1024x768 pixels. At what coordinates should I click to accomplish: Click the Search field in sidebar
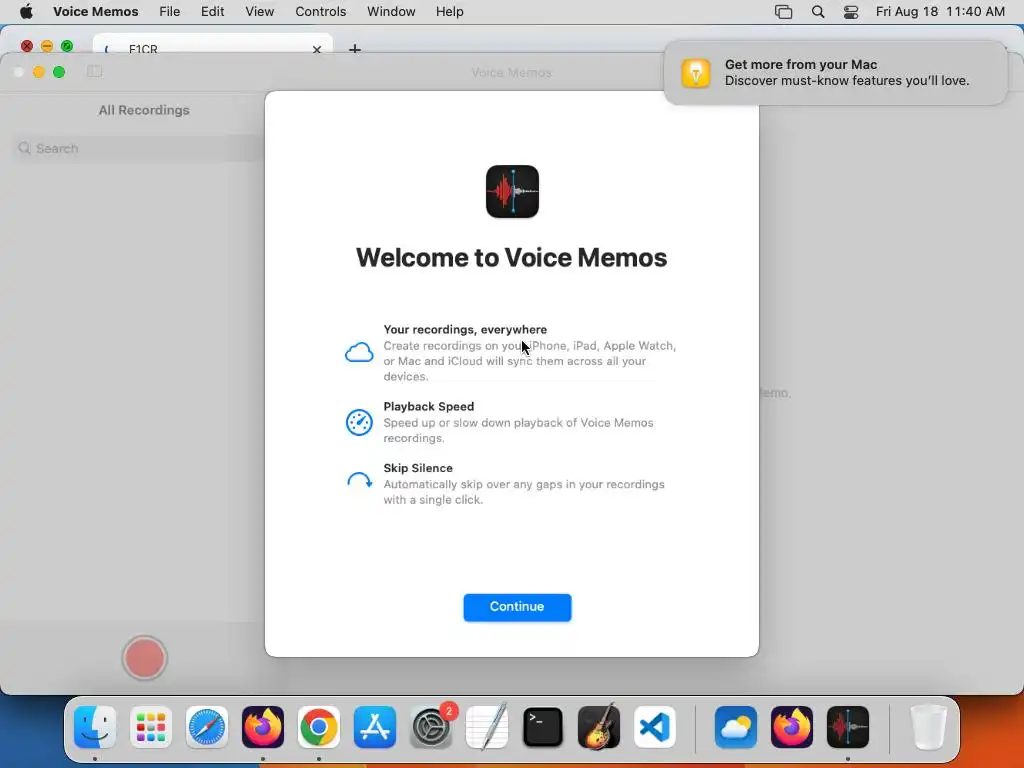coord(139,148)
